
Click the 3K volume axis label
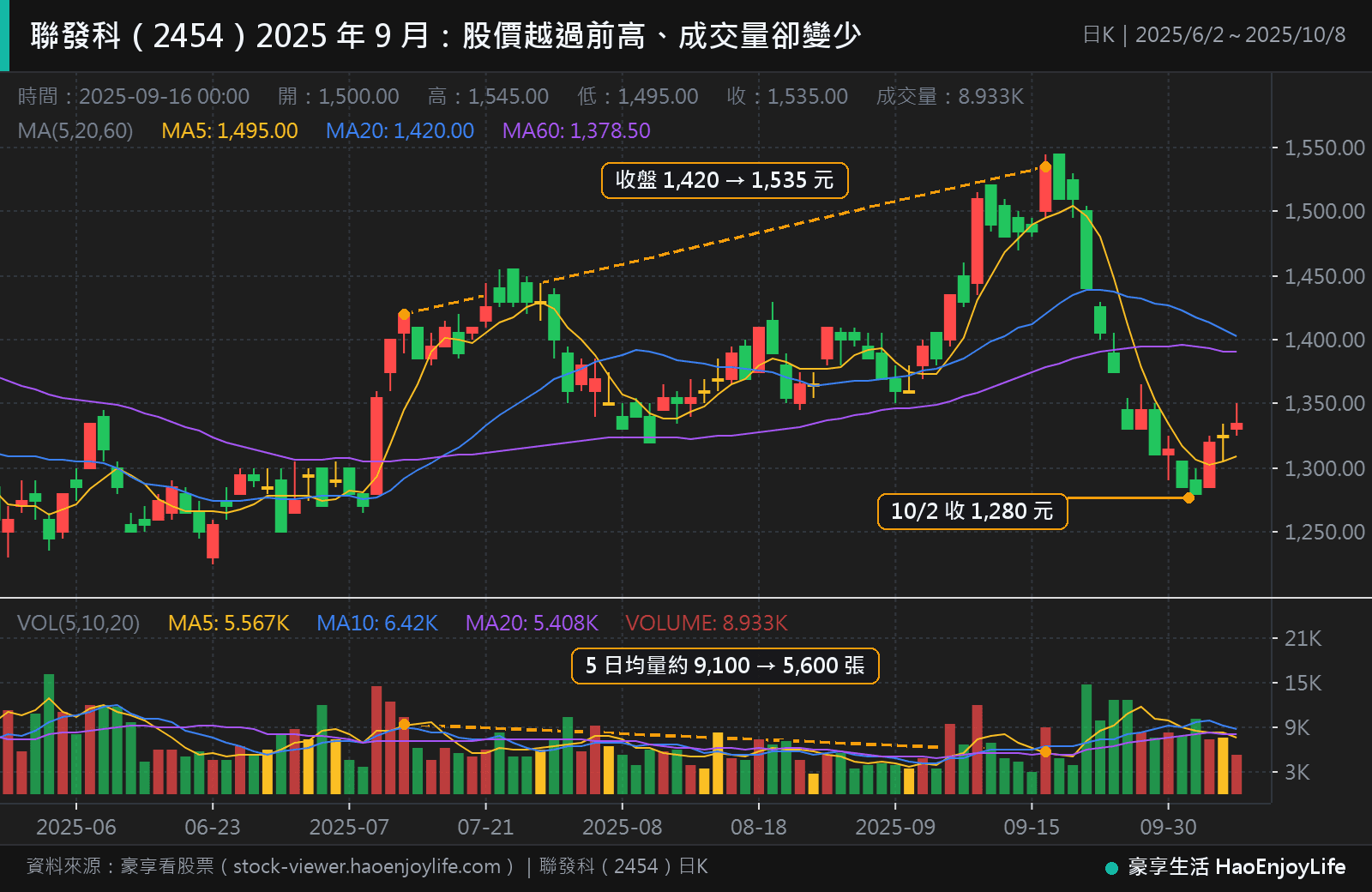point(1297,772)
